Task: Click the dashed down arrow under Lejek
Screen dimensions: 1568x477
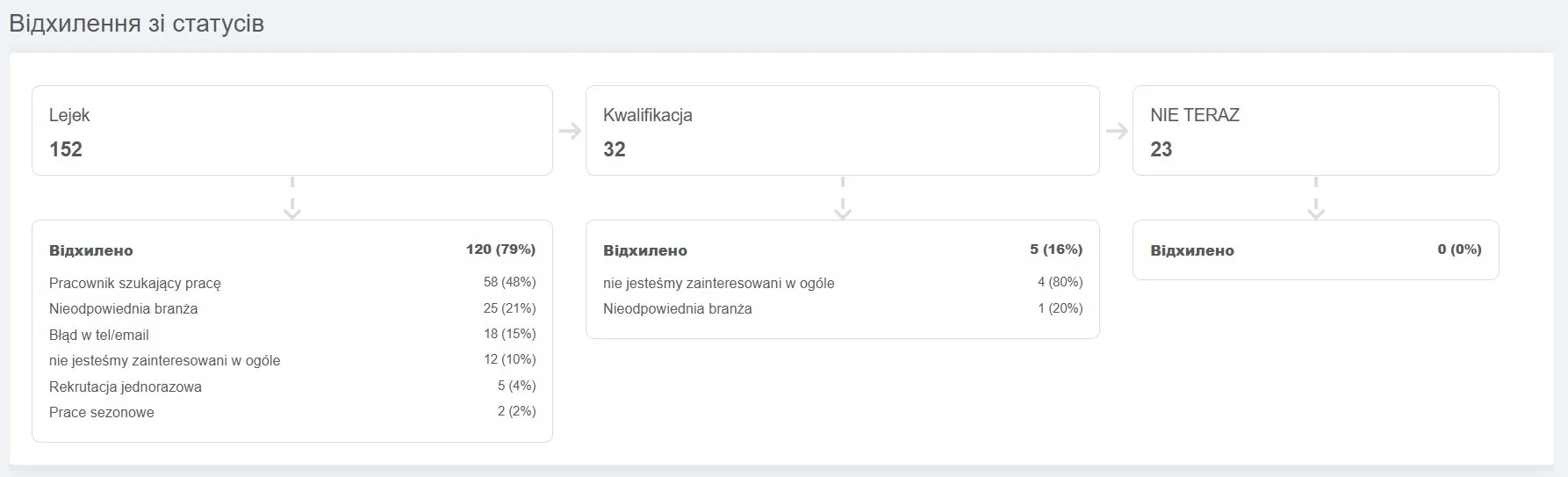Action: point(292,199)
